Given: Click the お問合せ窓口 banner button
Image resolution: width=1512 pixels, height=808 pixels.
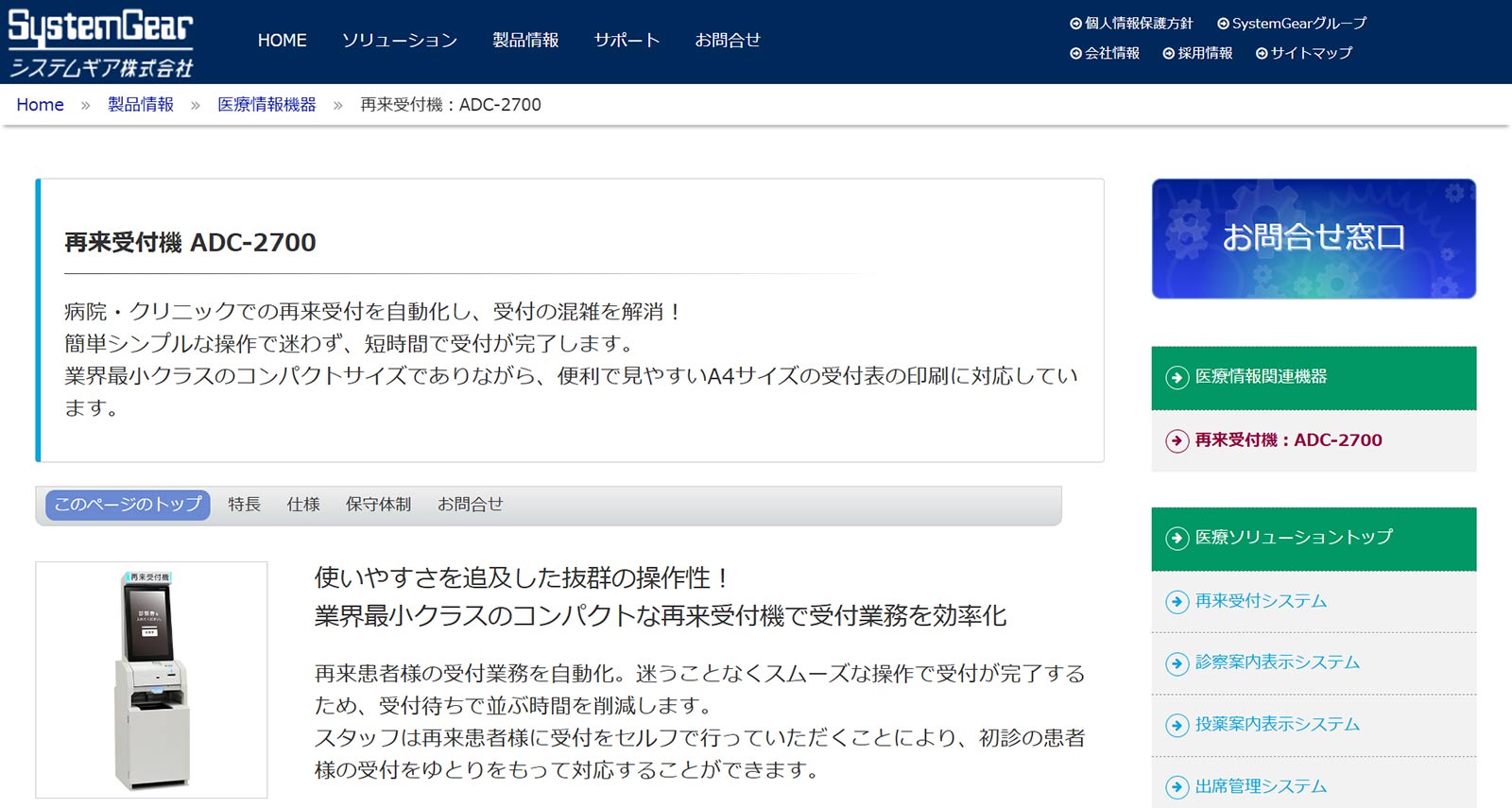Looking at the screenshot, I should (1314, 239).
